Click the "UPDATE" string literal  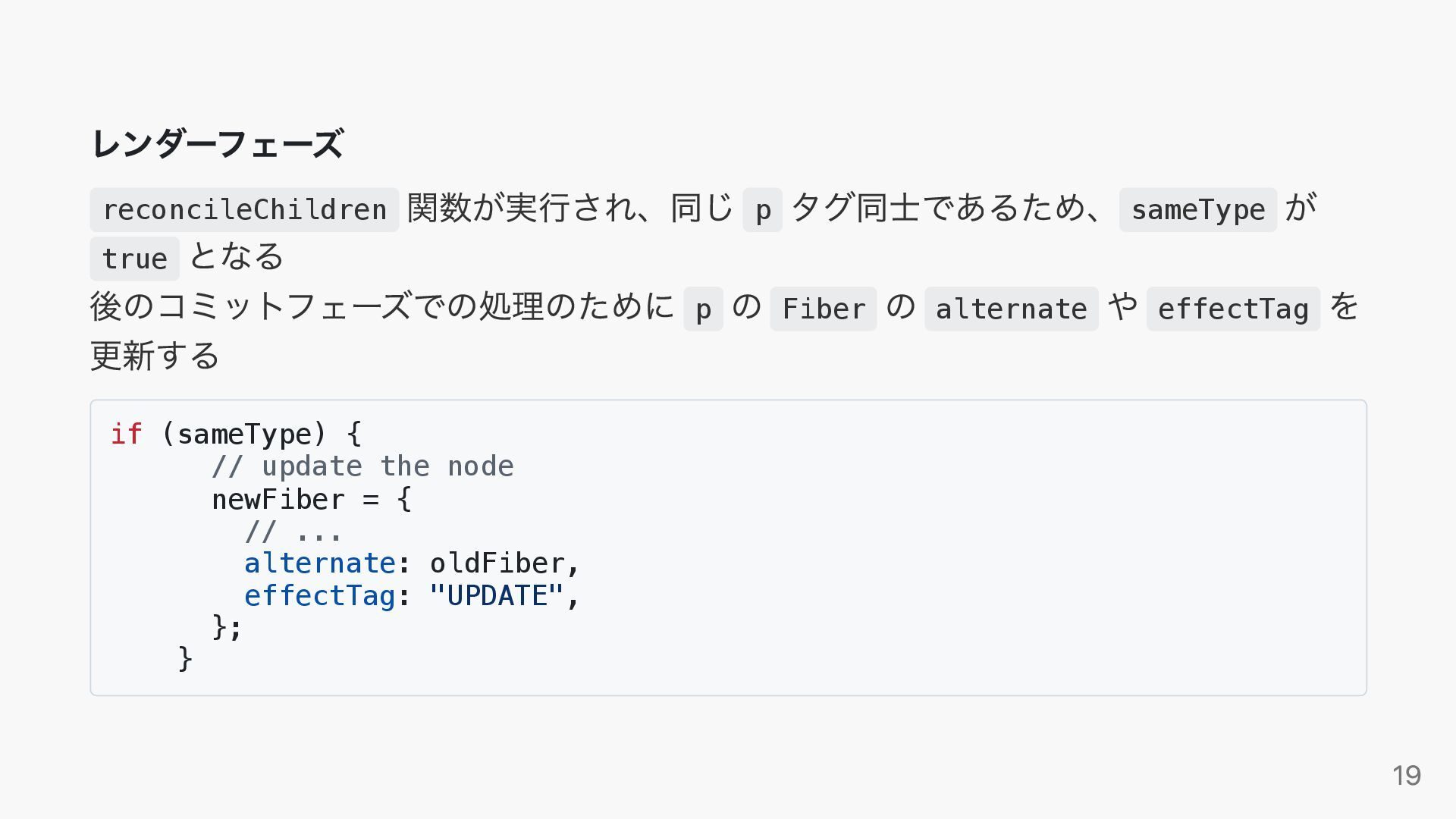497,596
